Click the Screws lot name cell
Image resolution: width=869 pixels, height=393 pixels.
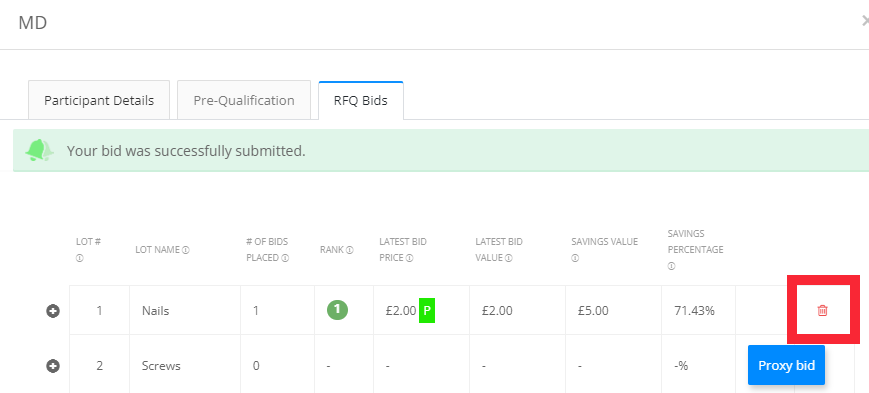click(x=185, y=366)
